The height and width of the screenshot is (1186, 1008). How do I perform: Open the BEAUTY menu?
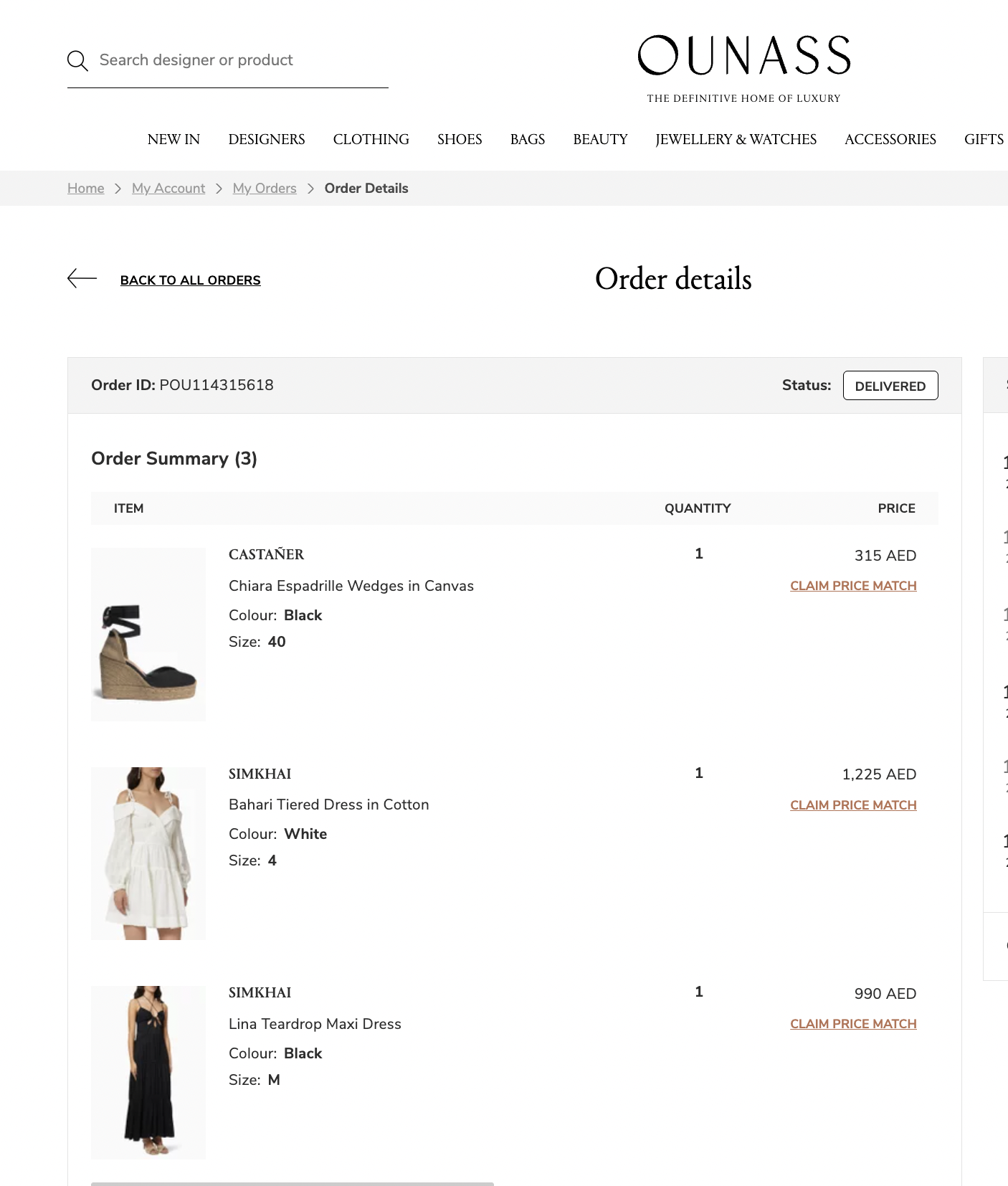point(600,140)
